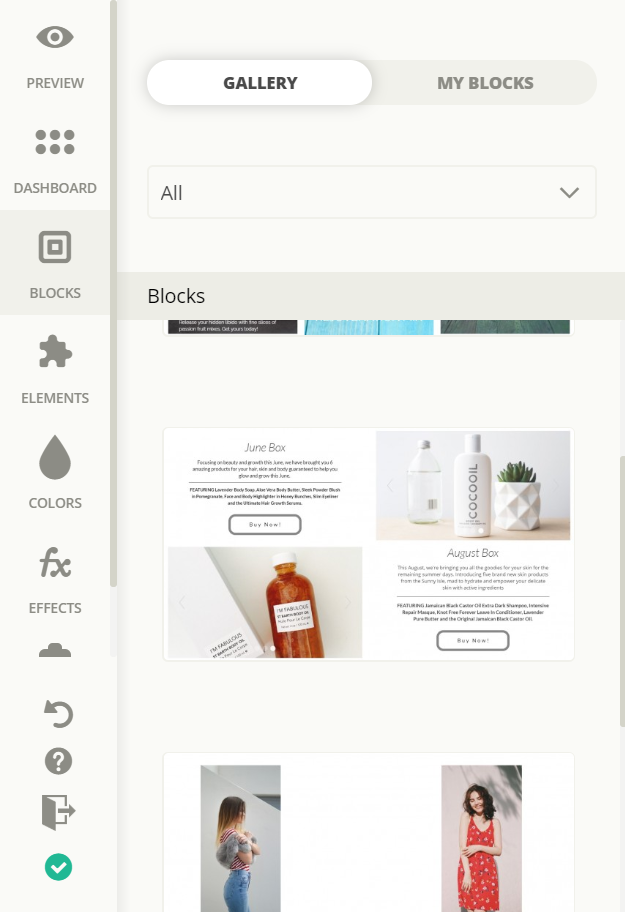
Task: Select the fashion models block thumbnail
Action: (x=369, y=832)
